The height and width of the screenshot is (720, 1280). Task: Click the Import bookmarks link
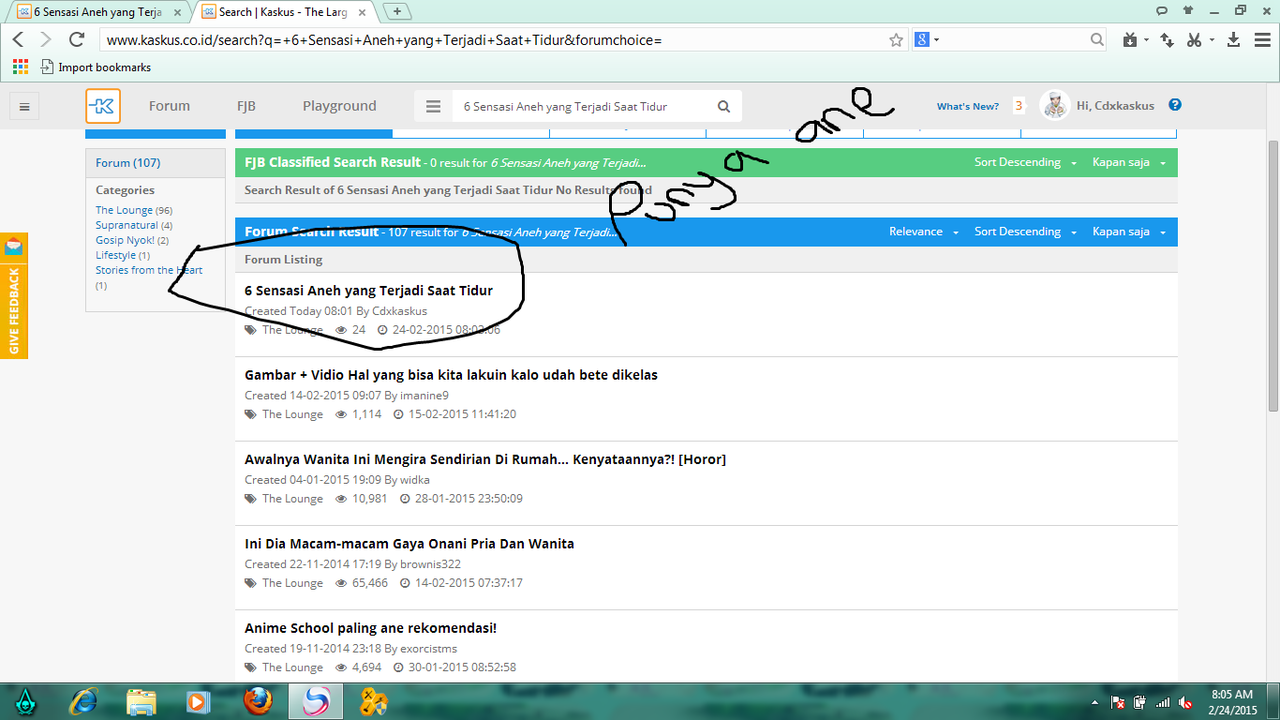click(x=95, y=67)
